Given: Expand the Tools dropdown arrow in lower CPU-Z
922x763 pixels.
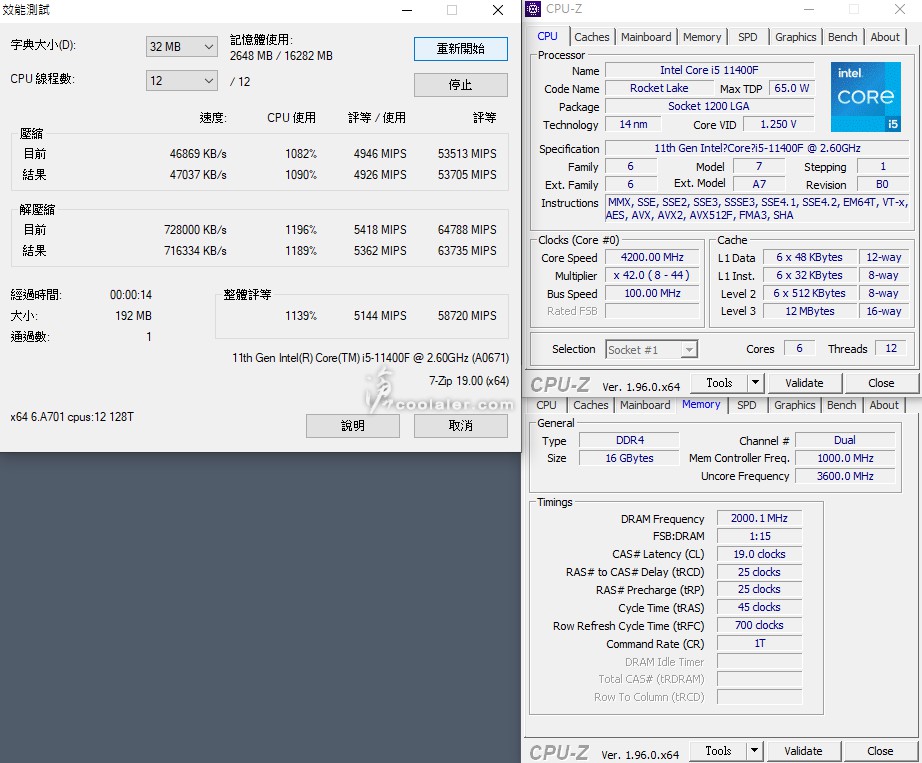Looking at the screenshot, I should pyautogui.click(x=754, y=751).
